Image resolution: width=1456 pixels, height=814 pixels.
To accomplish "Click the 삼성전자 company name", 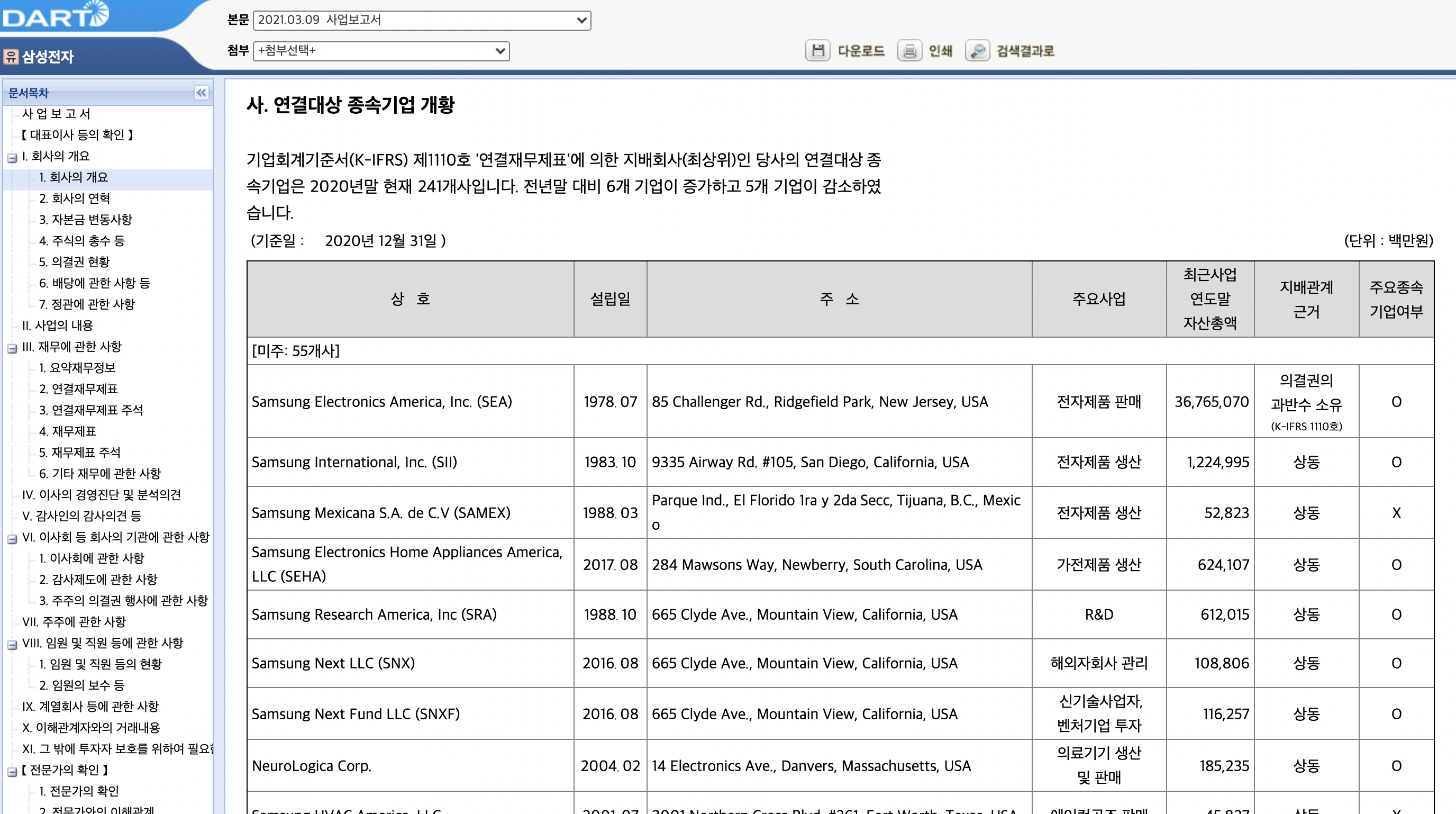I will (48, 57).
